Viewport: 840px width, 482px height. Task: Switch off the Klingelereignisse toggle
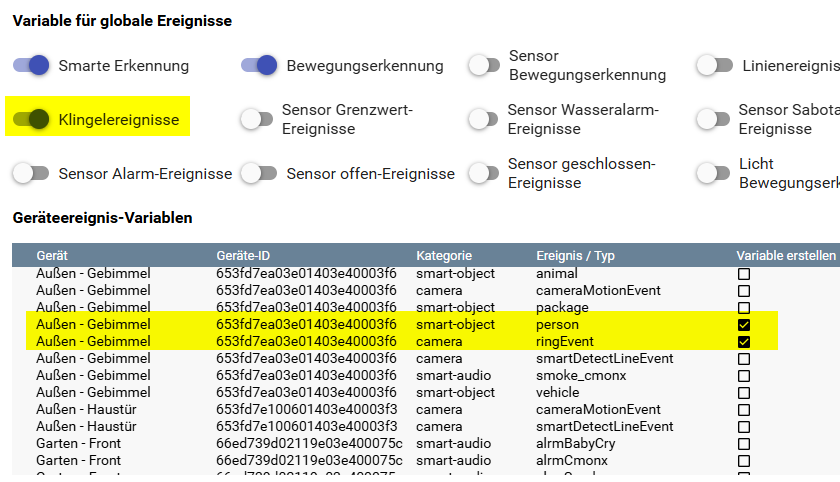(31, 120)
